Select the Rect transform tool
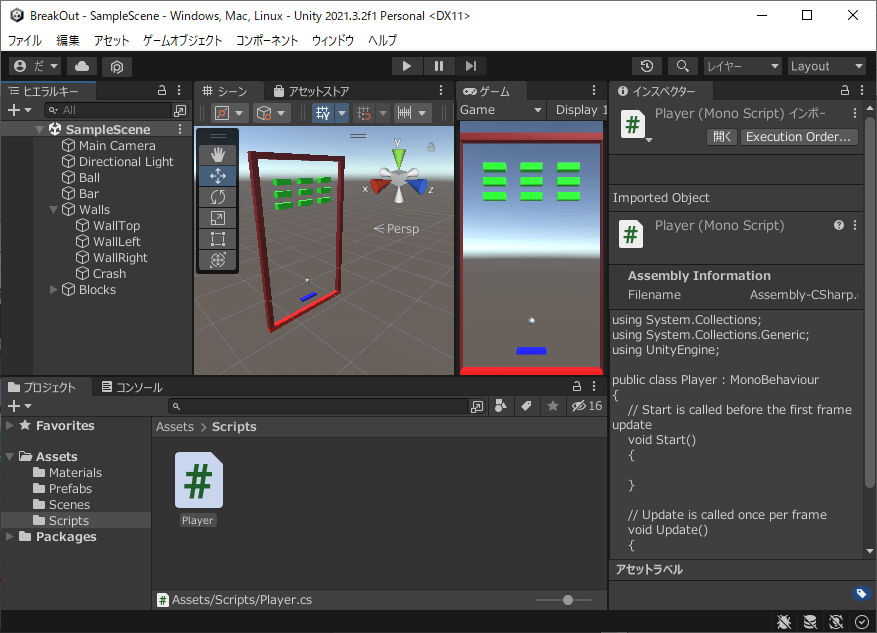The image size is (877, 633). (218, 239)
